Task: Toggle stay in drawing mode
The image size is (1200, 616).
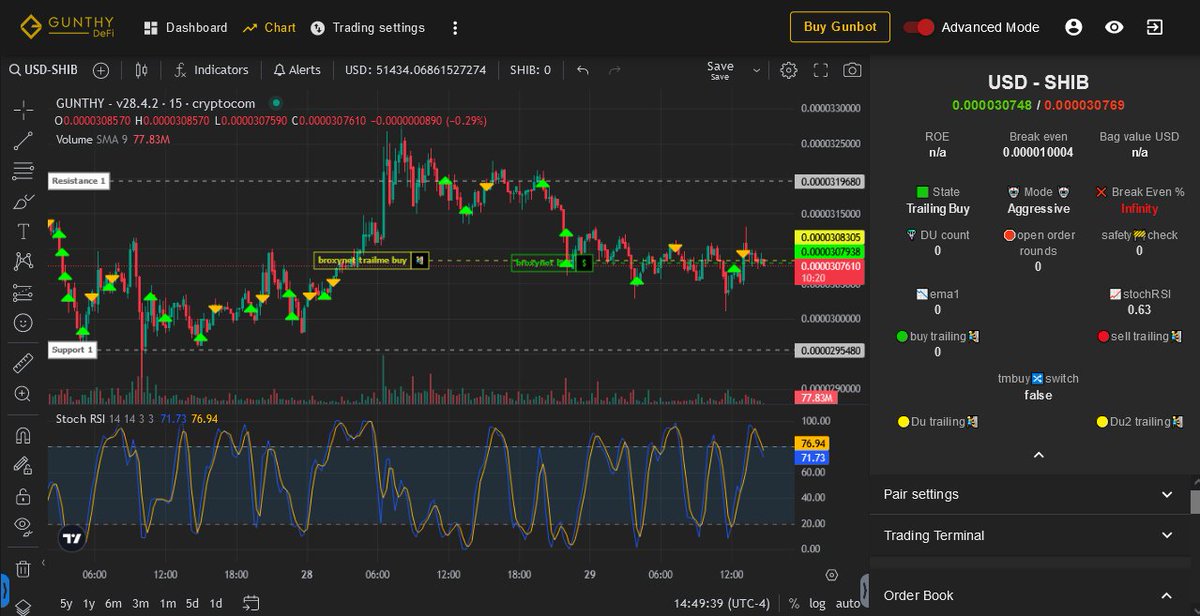Action: pyautogui.click(x=23, y=465)
